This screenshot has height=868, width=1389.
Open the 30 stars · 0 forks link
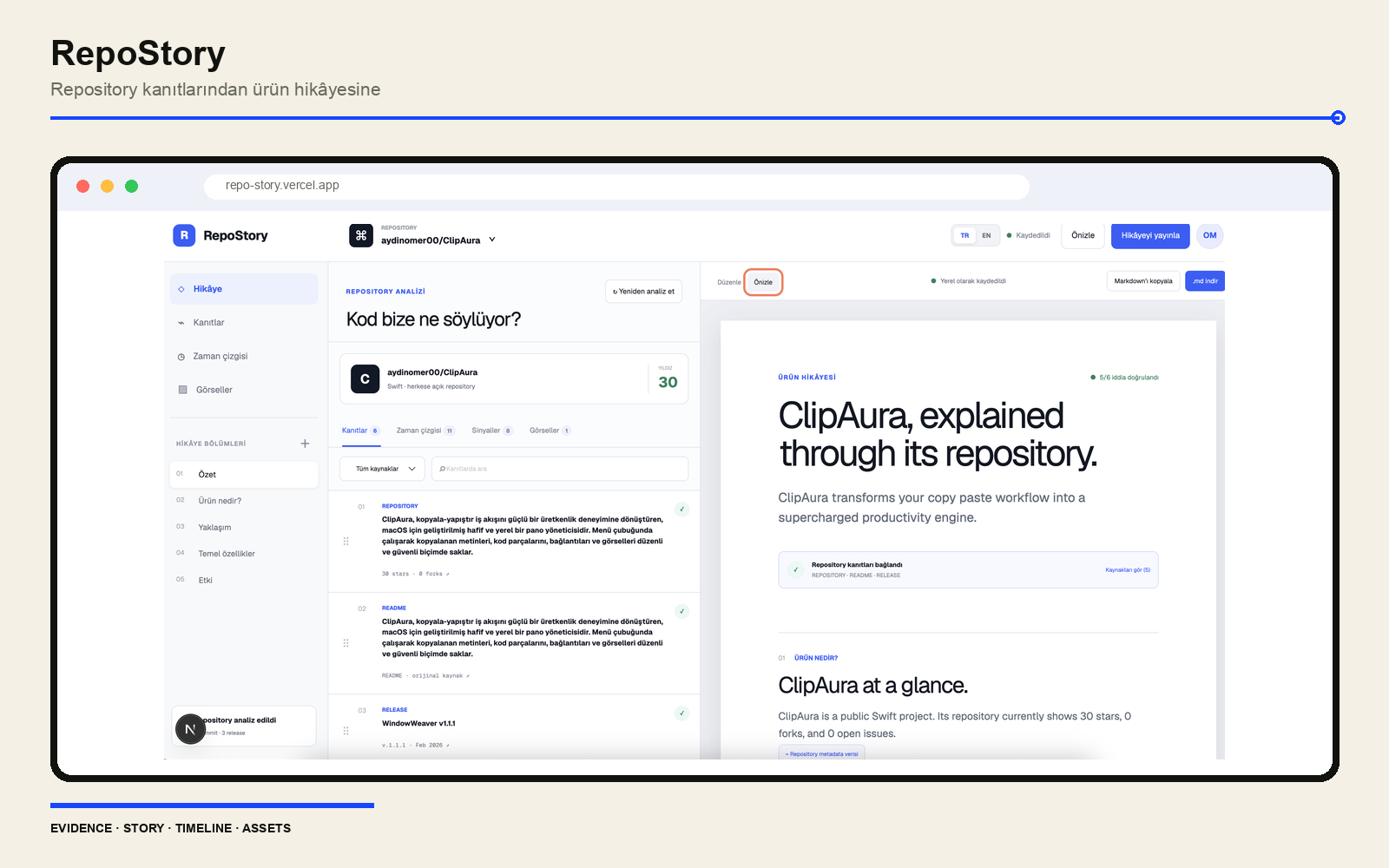coord(416,574)
